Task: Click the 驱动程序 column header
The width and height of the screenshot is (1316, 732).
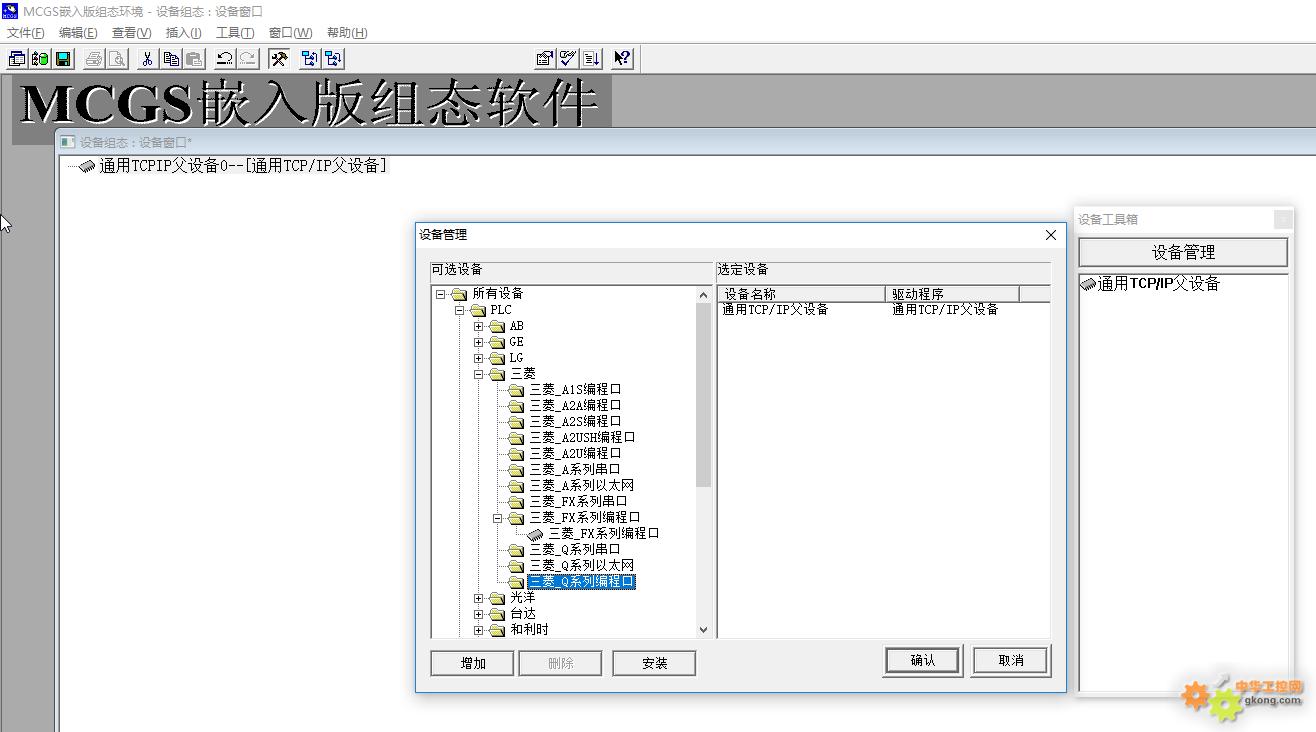Action: (x=952, y=294)
